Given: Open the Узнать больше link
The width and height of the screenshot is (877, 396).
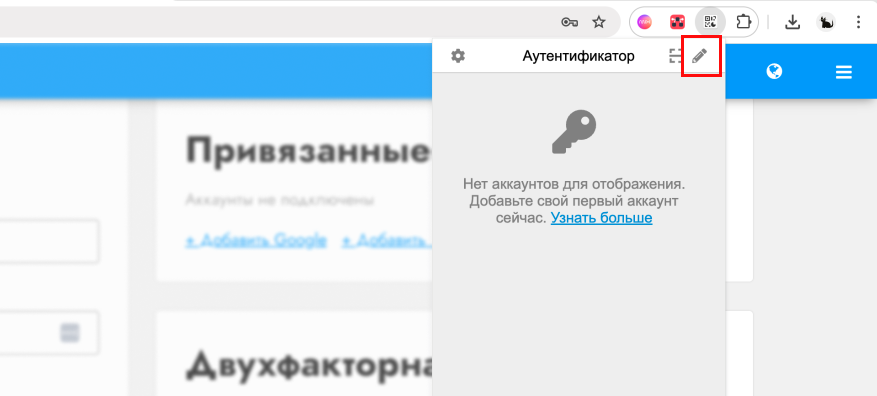Looking at the screenshot, I should (601, 218).
